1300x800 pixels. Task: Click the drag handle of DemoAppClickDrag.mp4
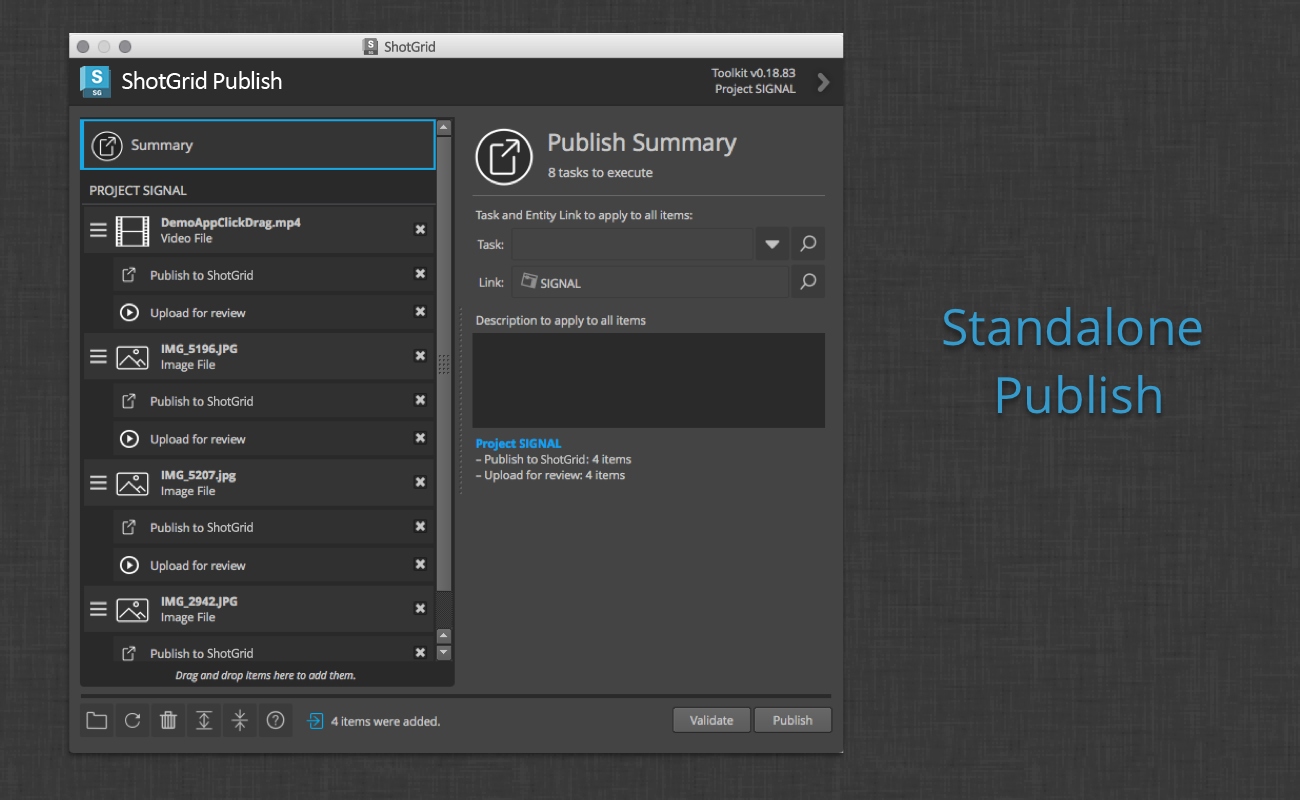[98, 230]
